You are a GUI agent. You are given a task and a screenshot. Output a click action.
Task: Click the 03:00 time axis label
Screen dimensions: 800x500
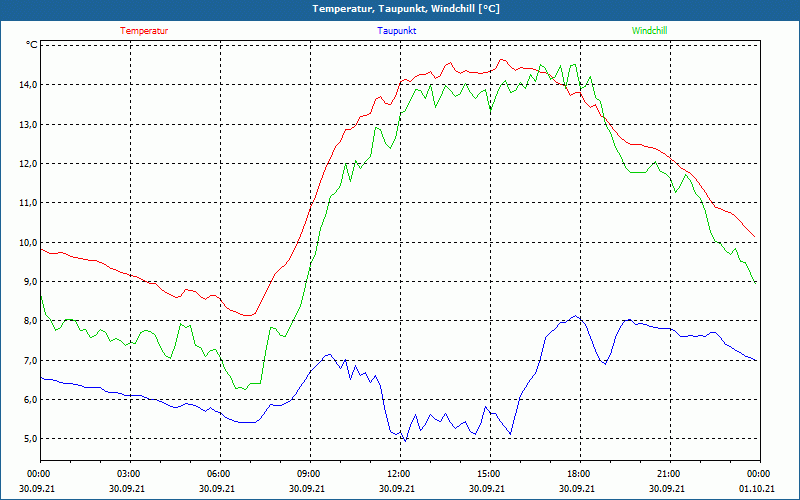point(128,474)
